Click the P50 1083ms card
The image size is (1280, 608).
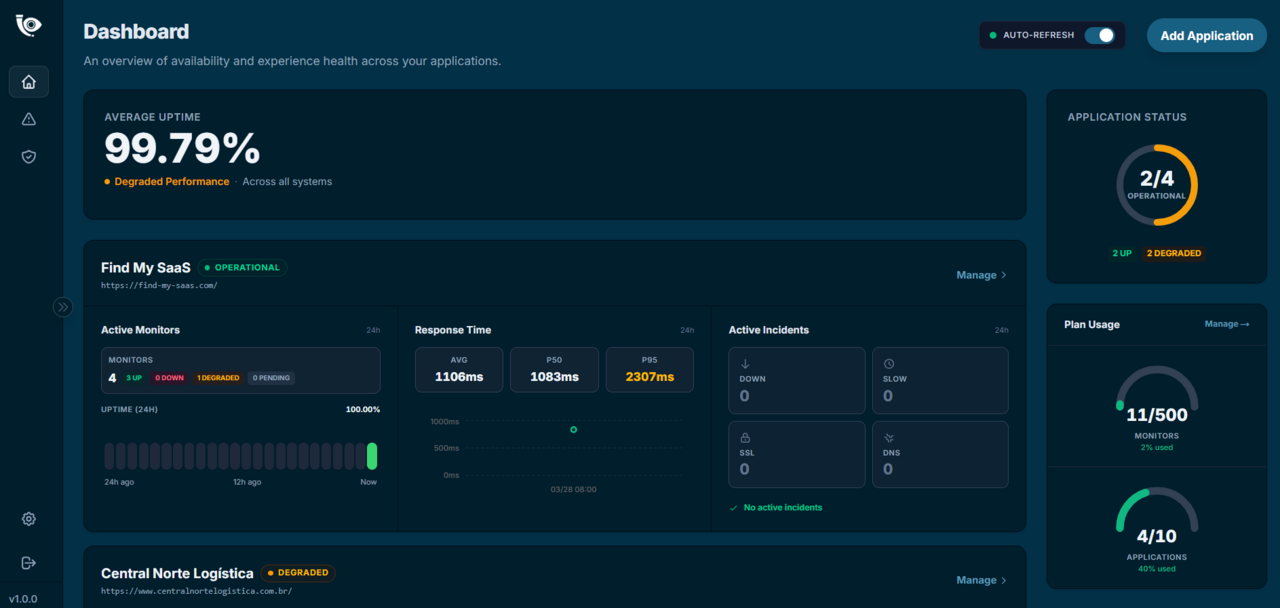pos(554,370)
